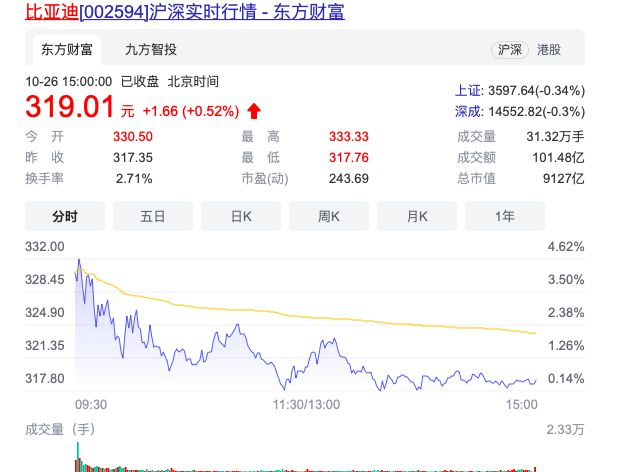Click the volume bar chart
The height and width of the screenshot is (472, 630).
[305, 458]
